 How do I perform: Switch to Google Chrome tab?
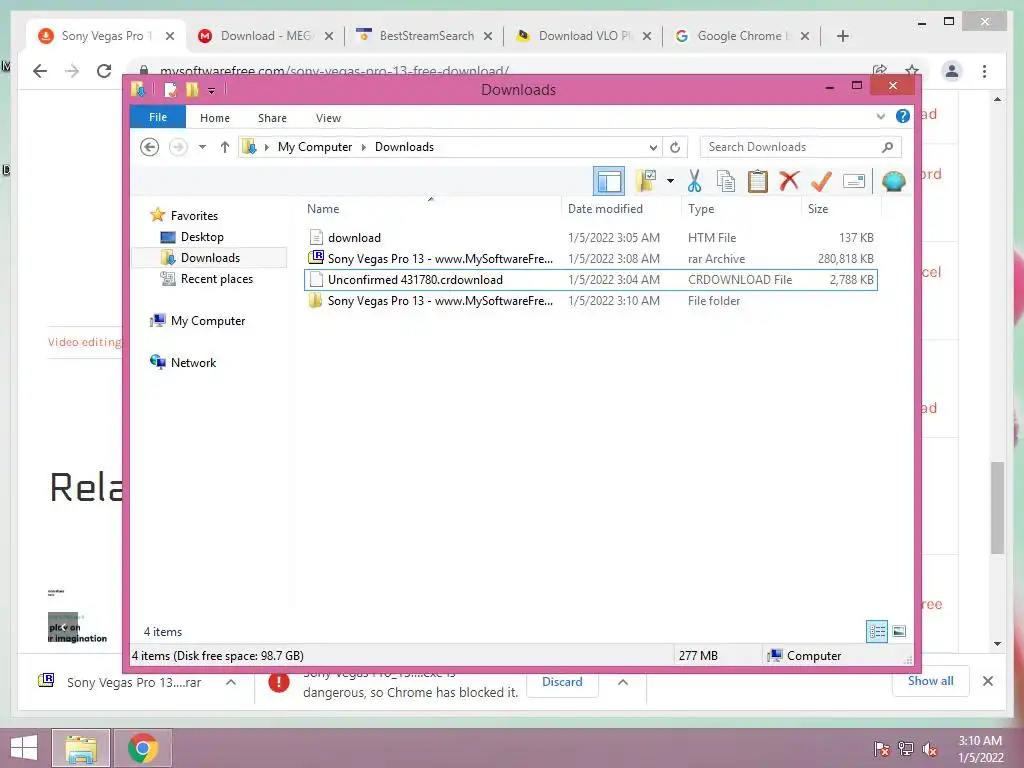point(742,36)
